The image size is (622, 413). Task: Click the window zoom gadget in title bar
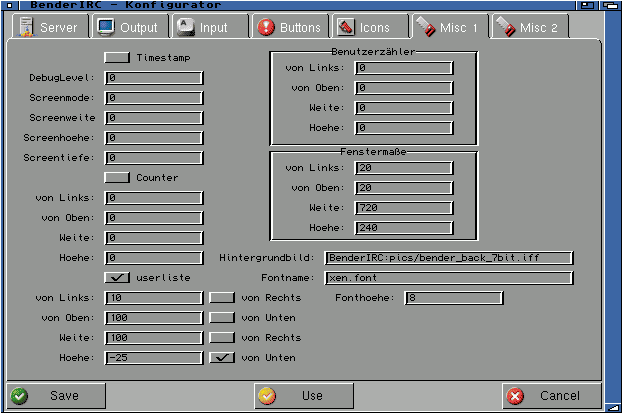click(587, 5)
